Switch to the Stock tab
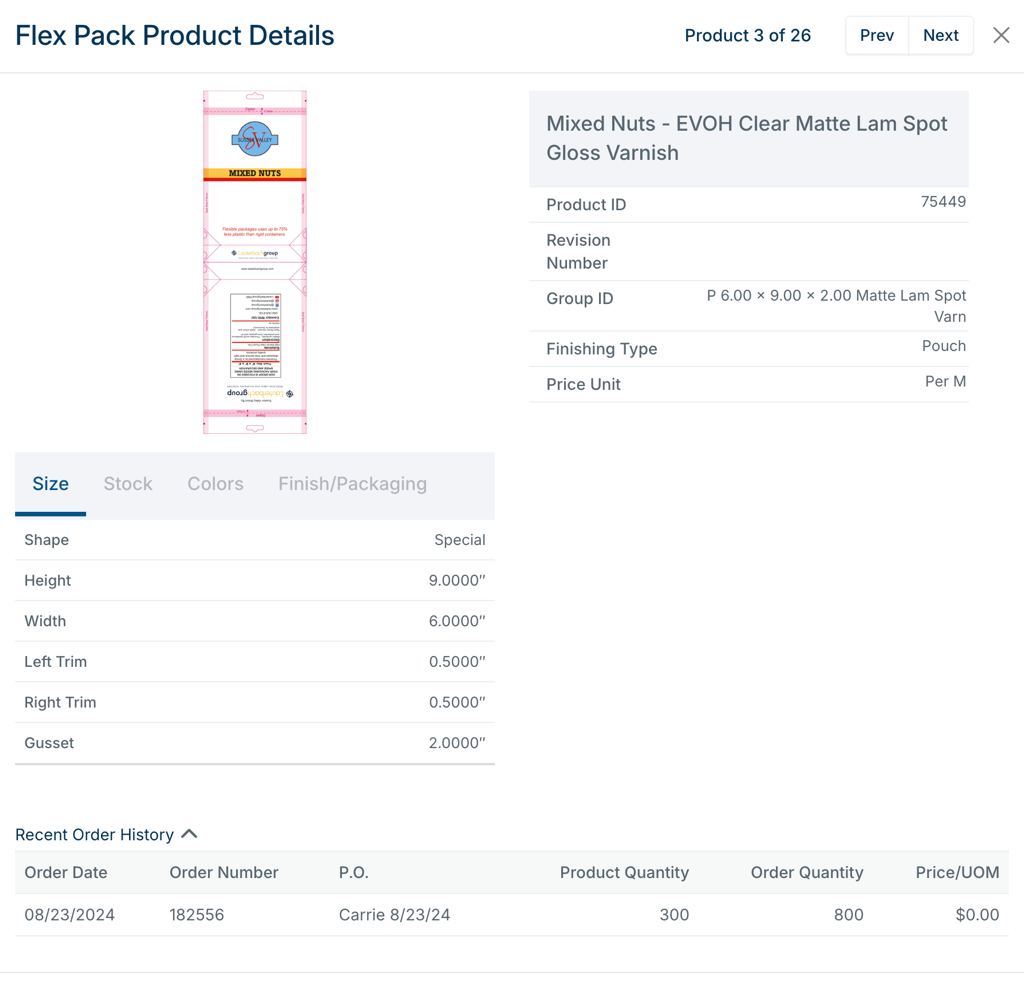 (128, 484)
